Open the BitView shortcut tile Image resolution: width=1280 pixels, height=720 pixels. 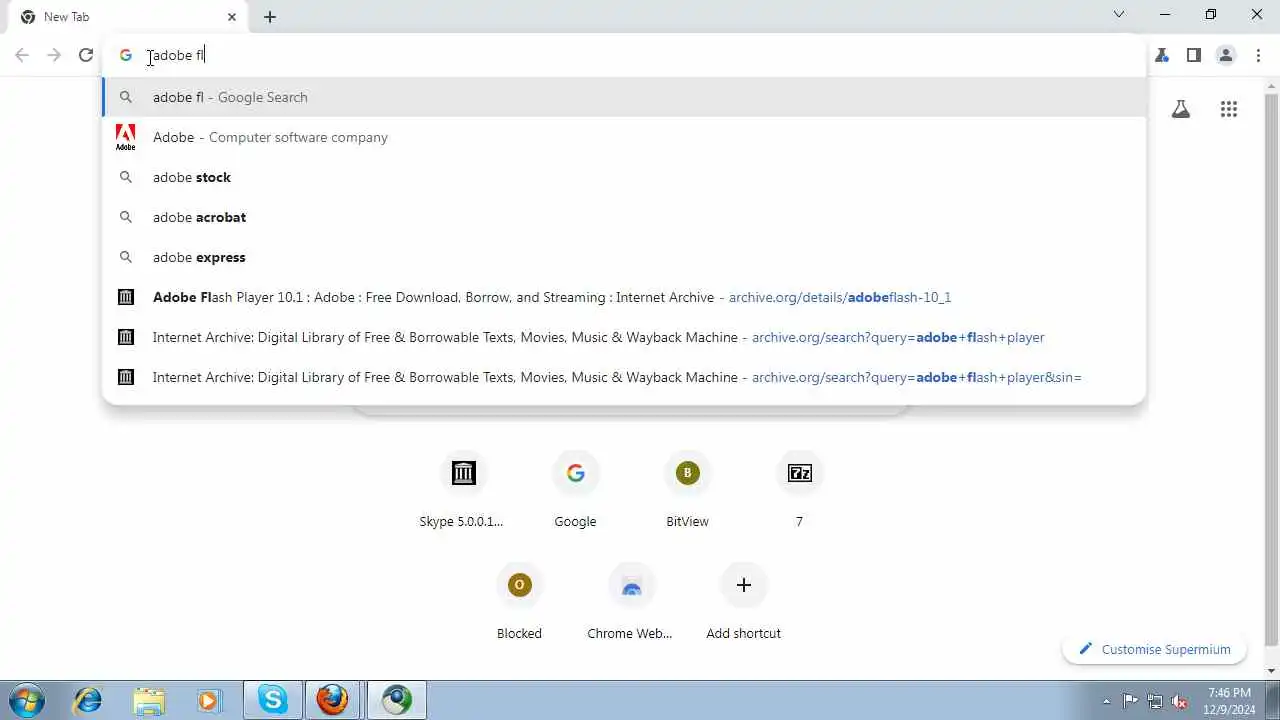pyautogui.click(x=687, y=489)
